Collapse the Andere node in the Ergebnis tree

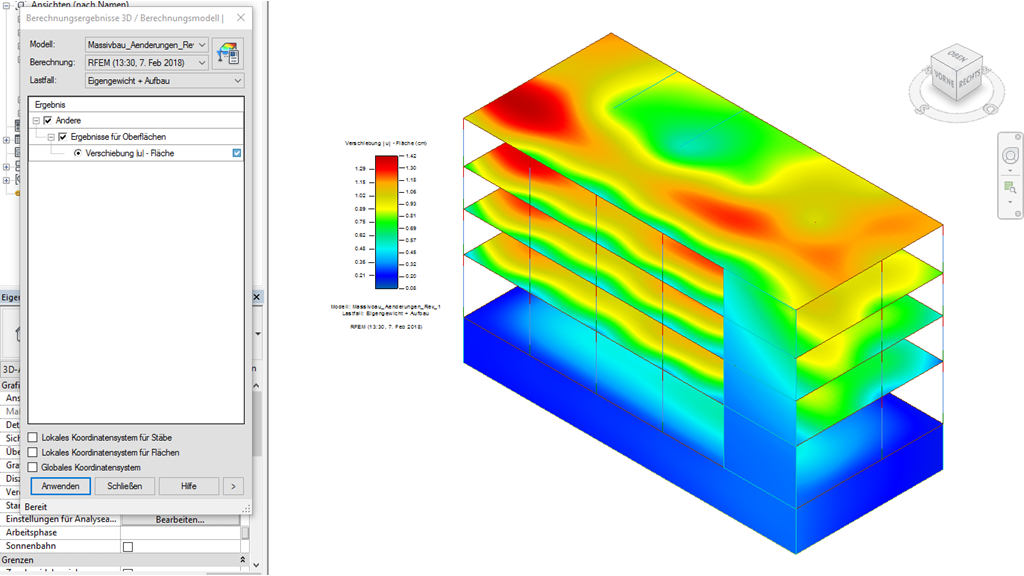[36, 120]
